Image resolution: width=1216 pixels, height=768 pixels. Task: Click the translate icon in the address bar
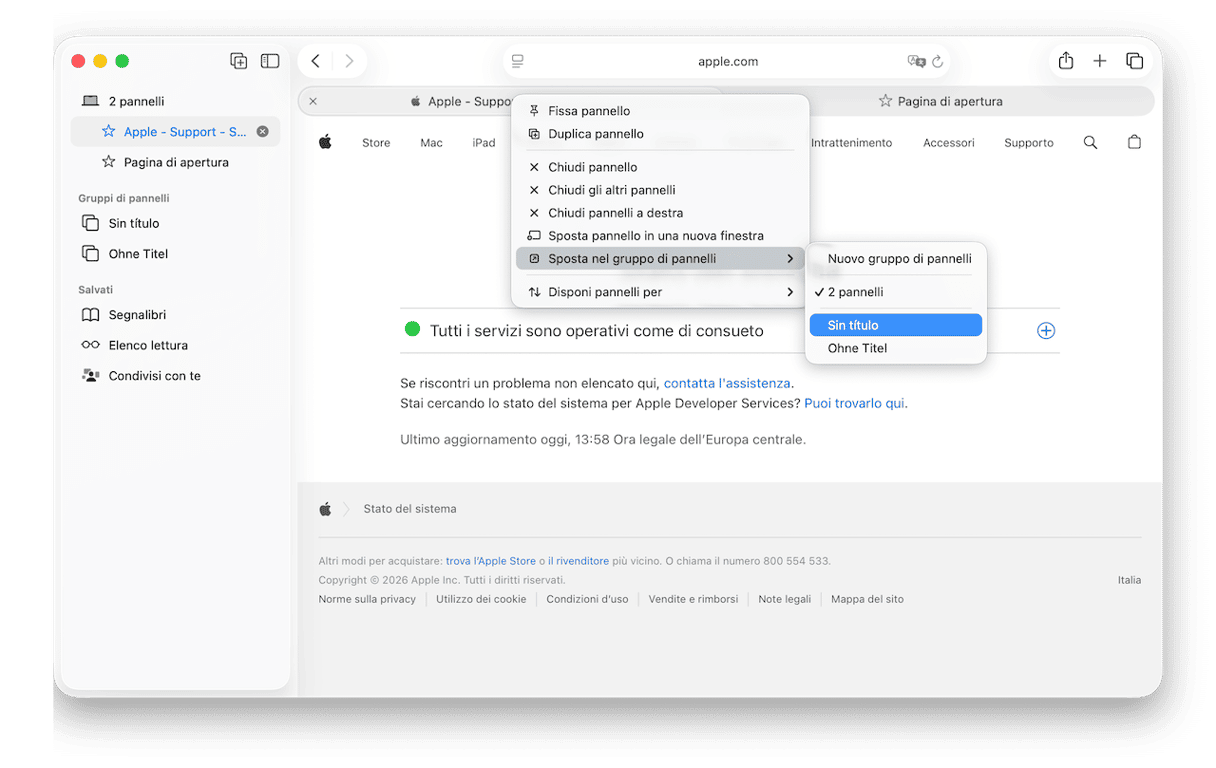point(916,61)
